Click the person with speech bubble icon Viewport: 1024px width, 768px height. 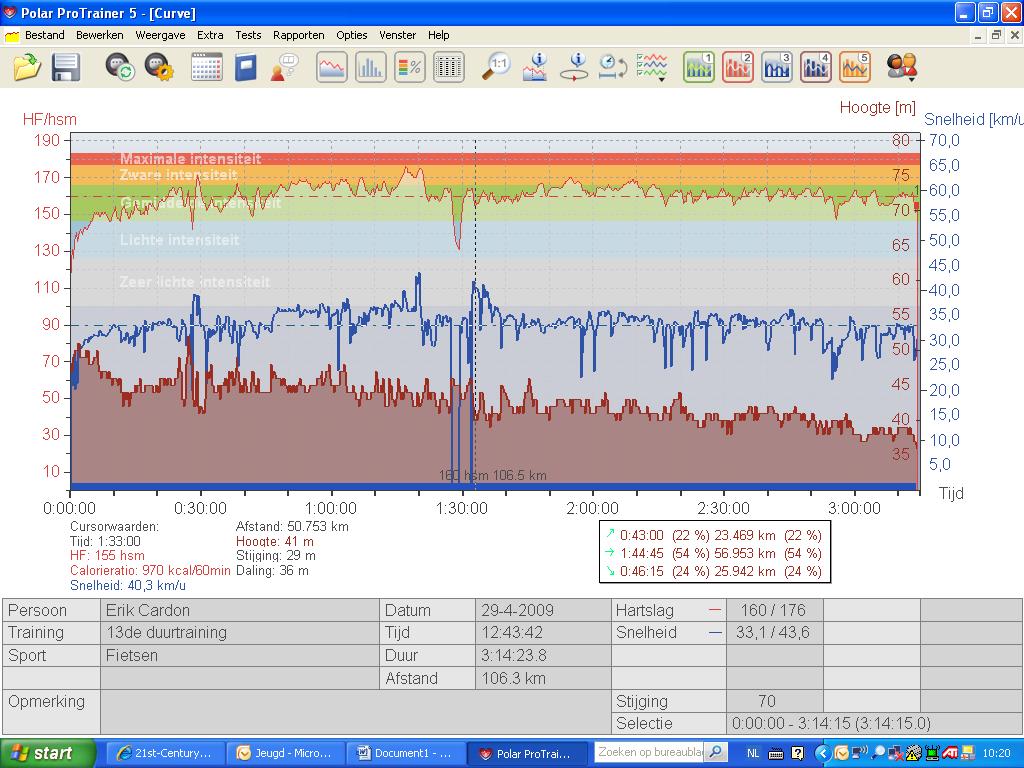pyautogui.click(x=284, y=67)
